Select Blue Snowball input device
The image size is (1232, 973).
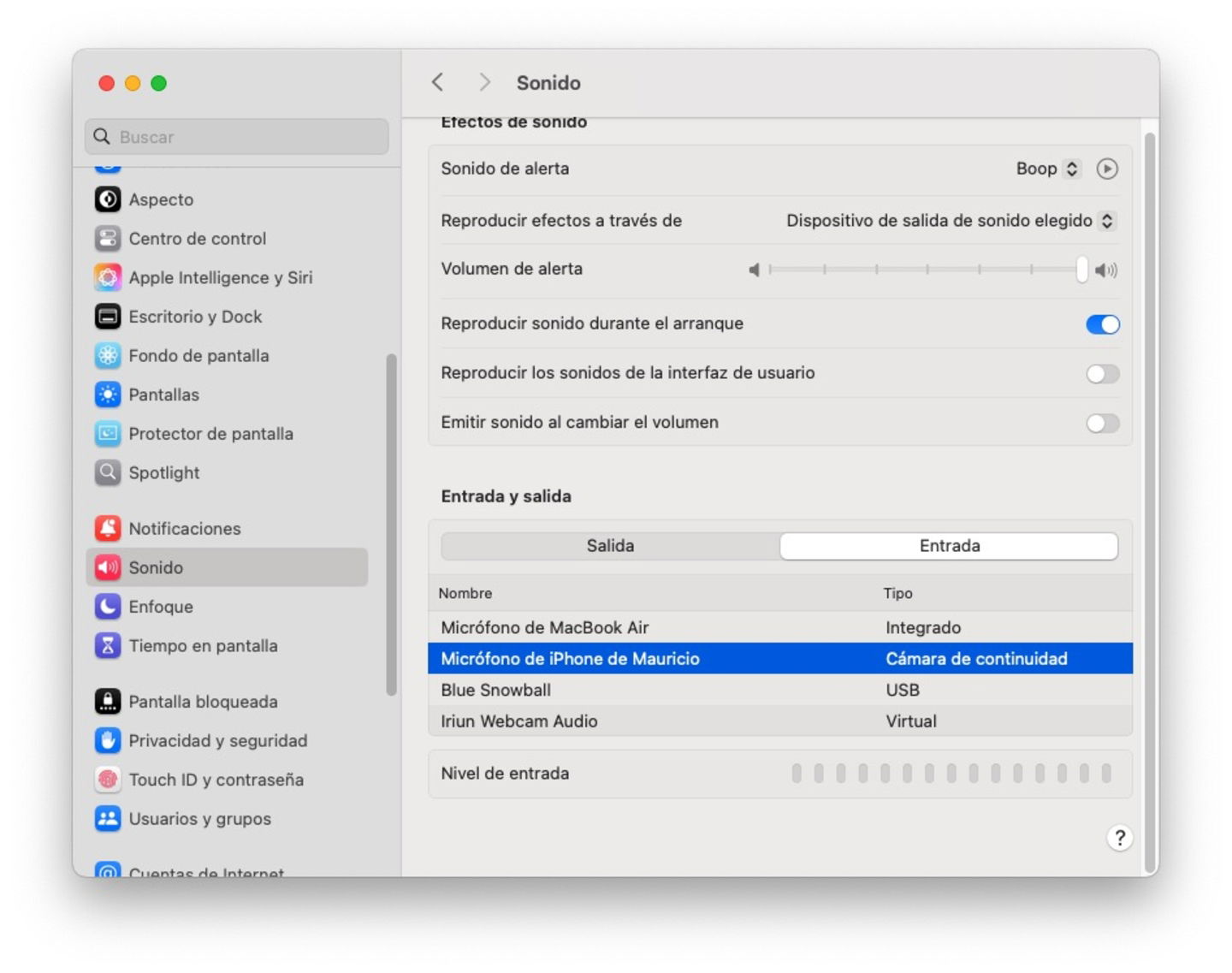coord(780,690)
